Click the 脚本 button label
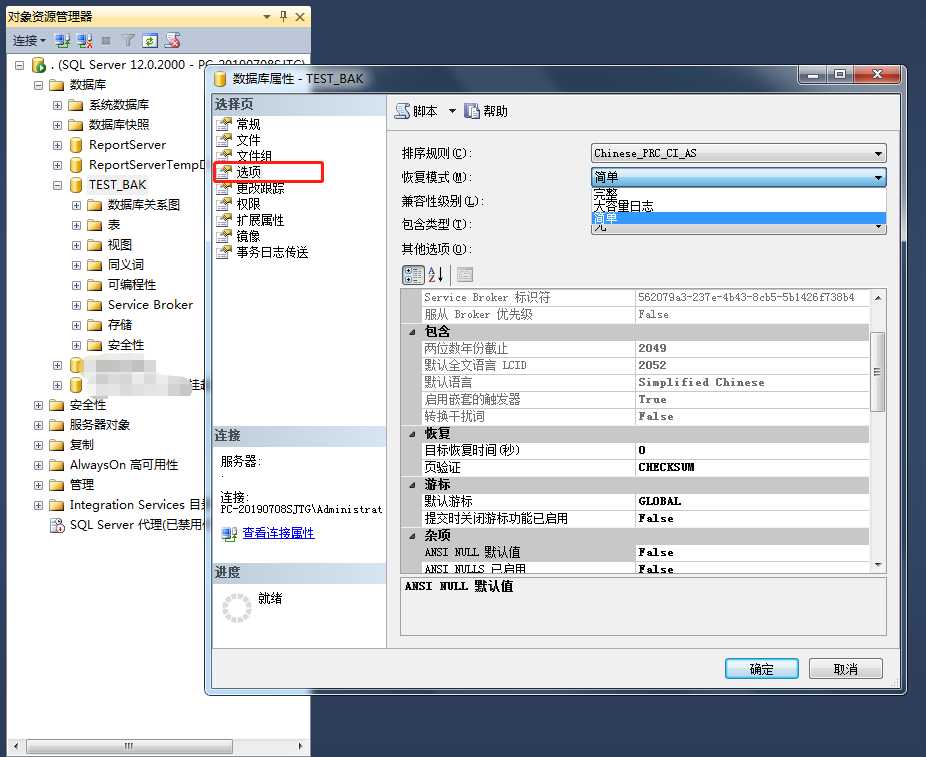926x757 pixels. pyautogui.click(x=425, y=111)
